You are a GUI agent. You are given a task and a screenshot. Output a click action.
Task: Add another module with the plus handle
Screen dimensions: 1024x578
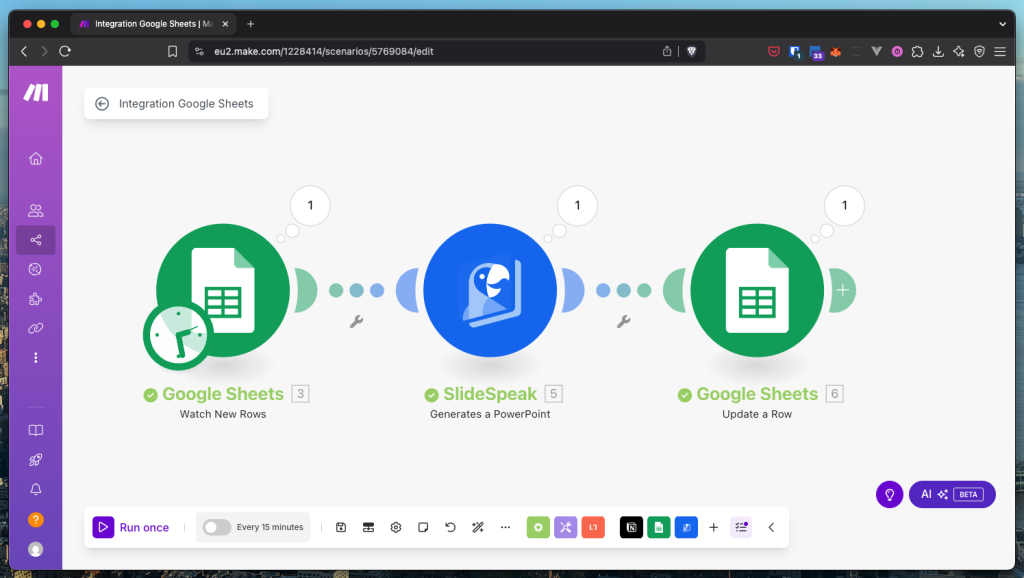[x=842, y=291]
